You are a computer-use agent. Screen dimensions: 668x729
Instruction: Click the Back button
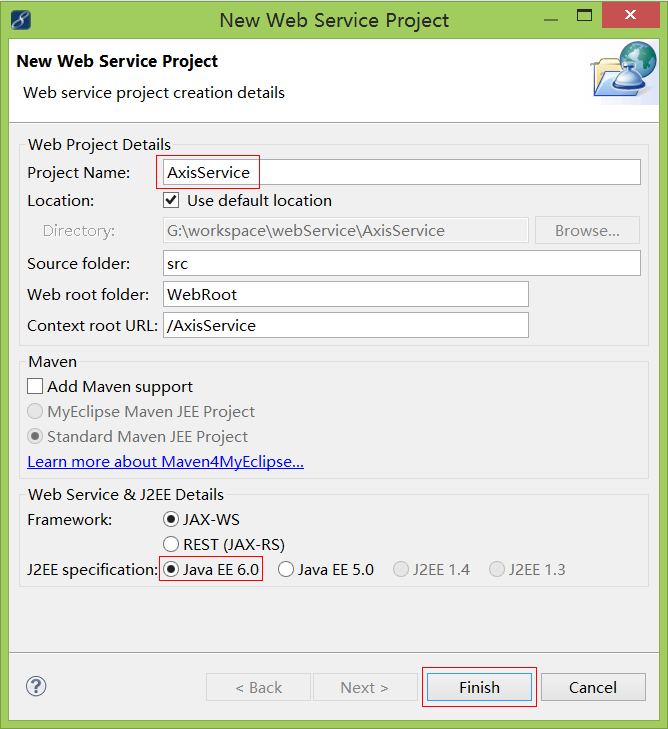tap(258, 687)
